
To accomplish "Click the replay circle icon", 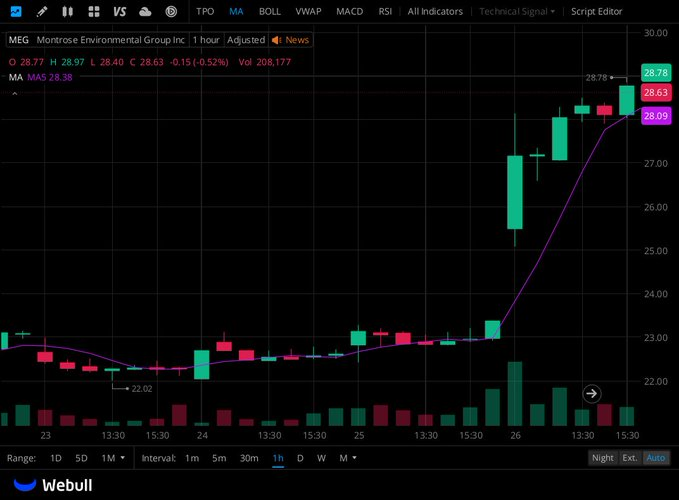I will (x=171, y=11).
